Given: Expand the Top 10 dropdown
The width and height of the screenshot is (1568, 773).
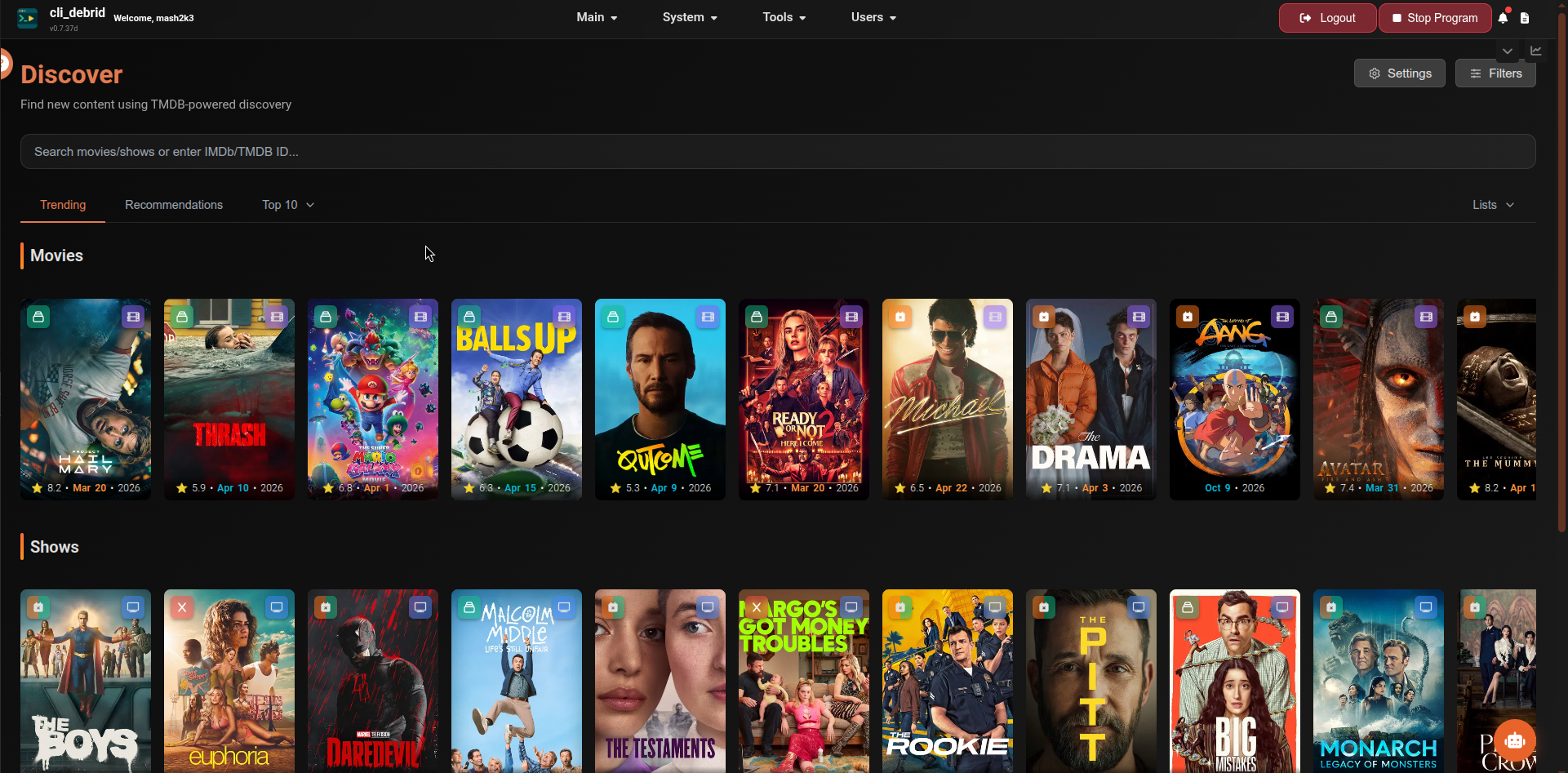Looking at the screenshot, I should 288,205.
